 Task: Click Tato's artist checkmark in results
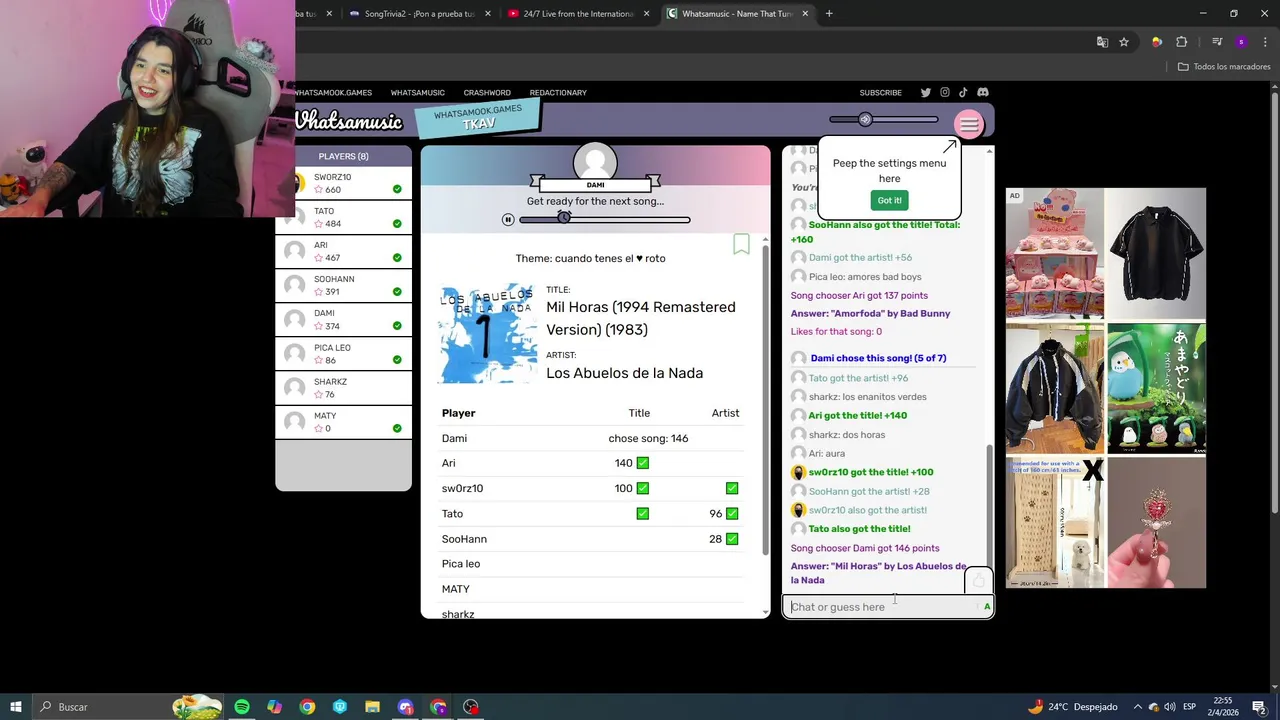coord(732,513)
